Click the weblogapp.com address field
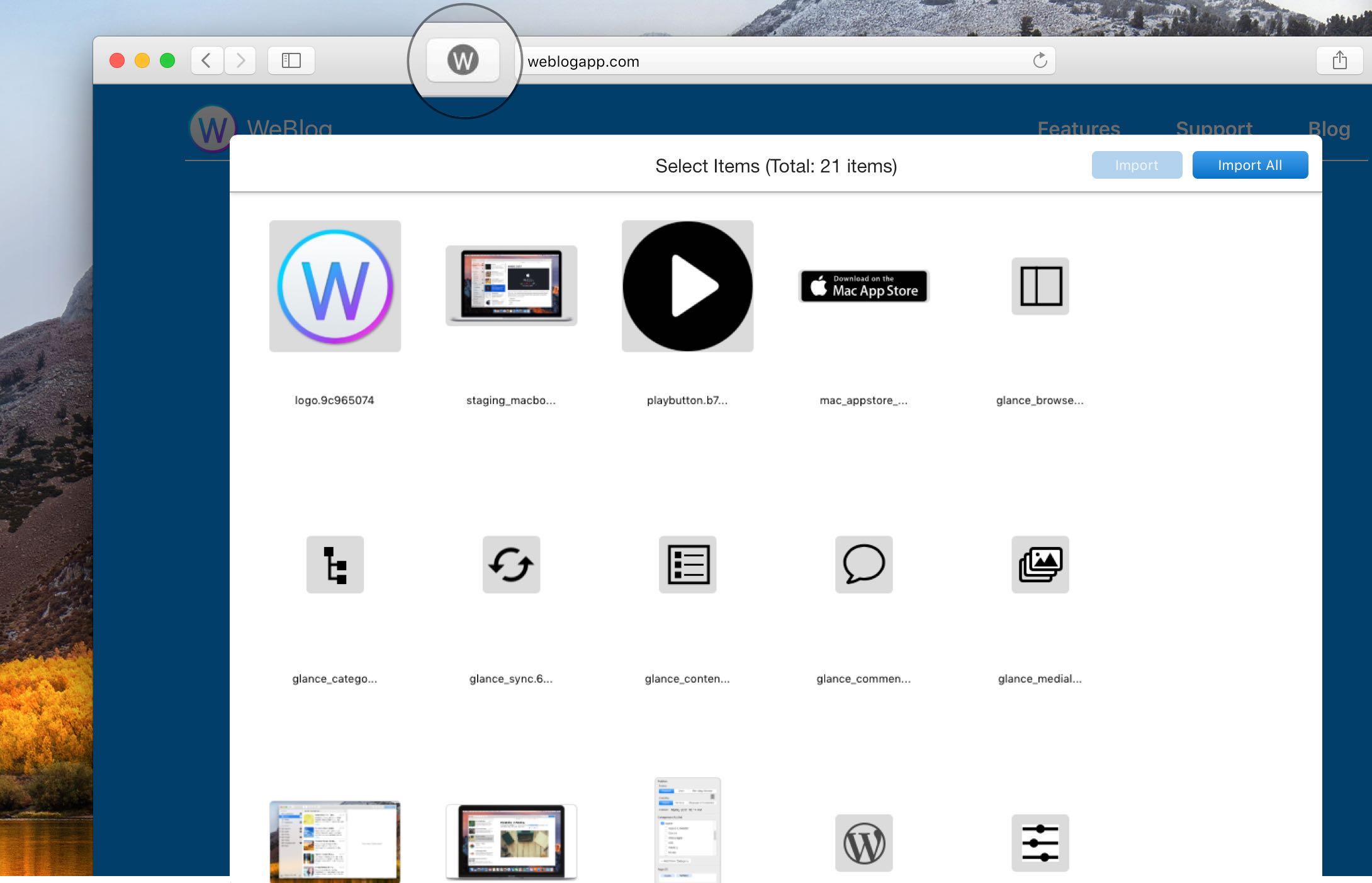 tap(785, 61)
